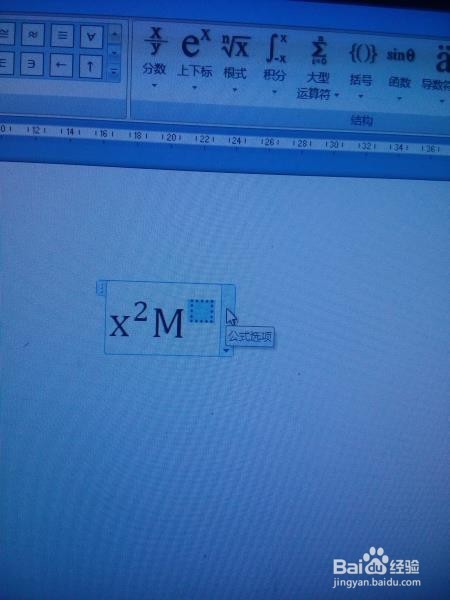
Task: Select the empty superscript placeholder after M
Action: pyautogui.click(x=202, y=311)
